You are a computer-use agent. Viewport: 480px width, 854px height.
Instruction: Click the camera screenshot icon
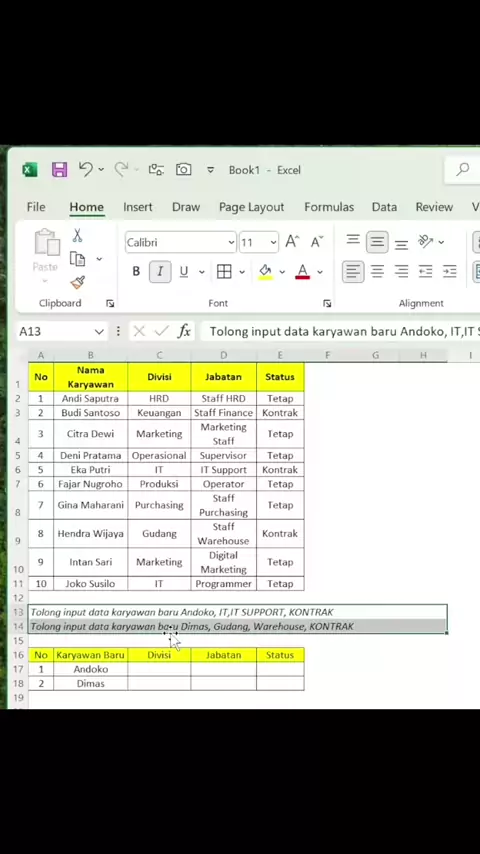[184, 170]
